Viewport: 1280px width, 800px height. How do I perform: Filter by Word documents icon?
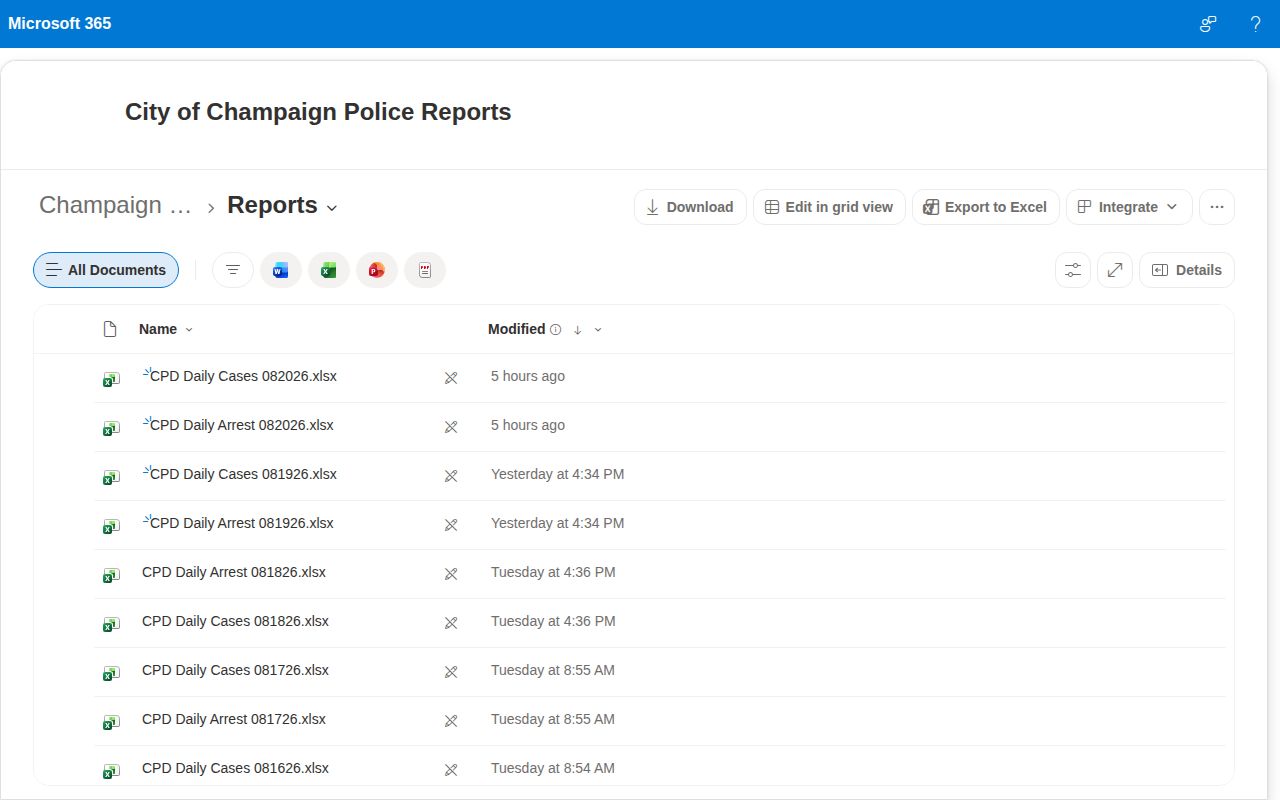click(x=281, y=270)
